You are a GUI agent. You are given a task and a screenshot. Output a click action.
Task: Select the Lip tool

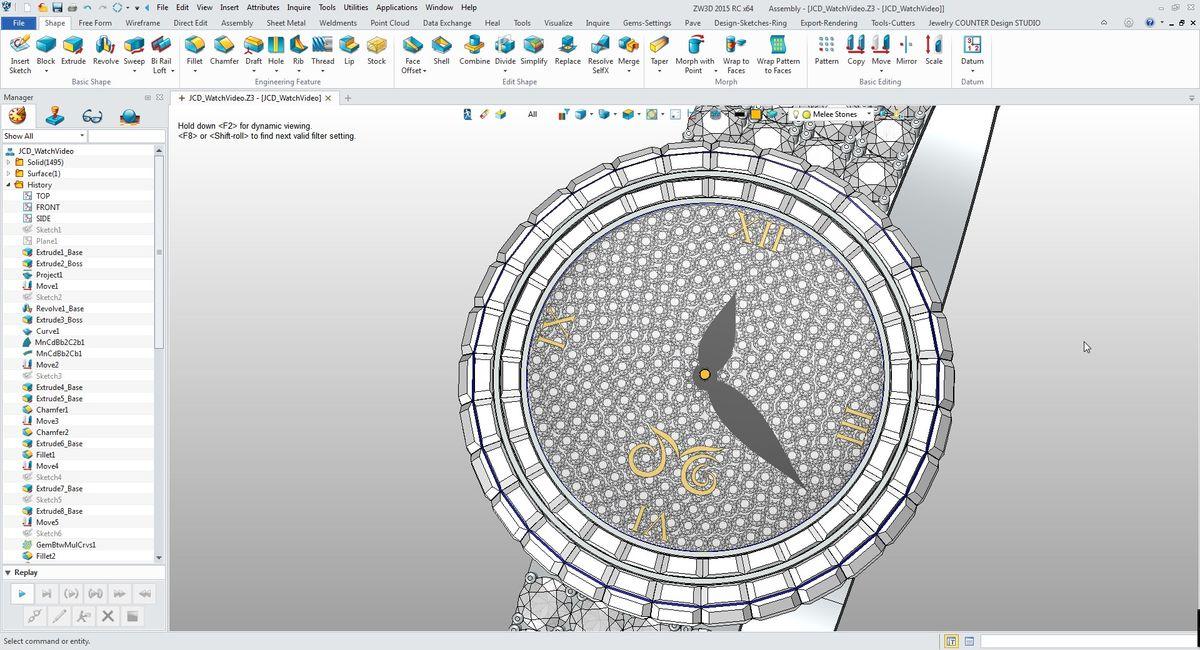pyautogui.click(x=349, y=52)
